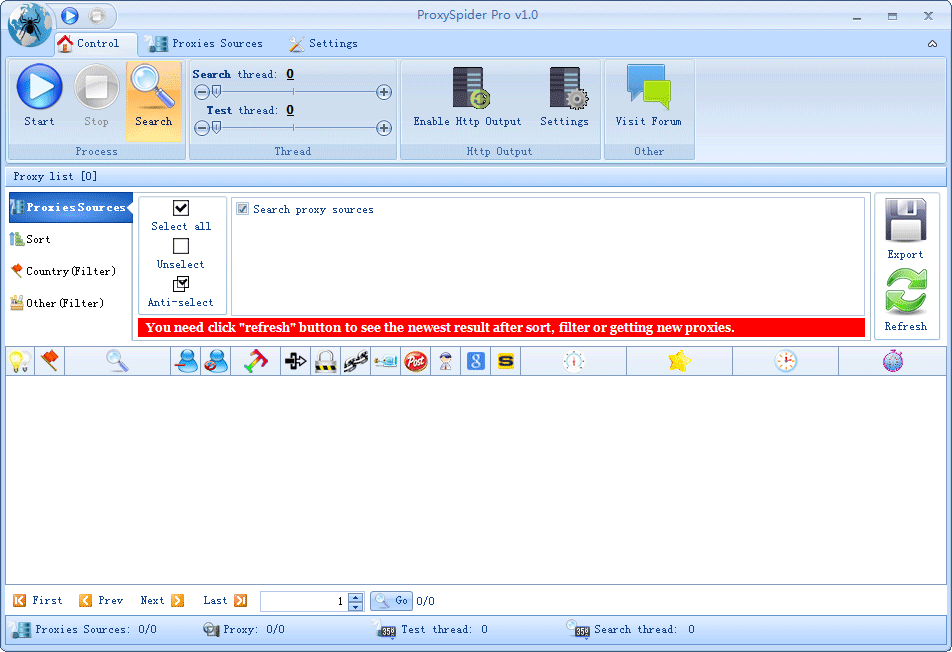Click the page number input field
Screen dimensions: 952x652
(304, 601)
